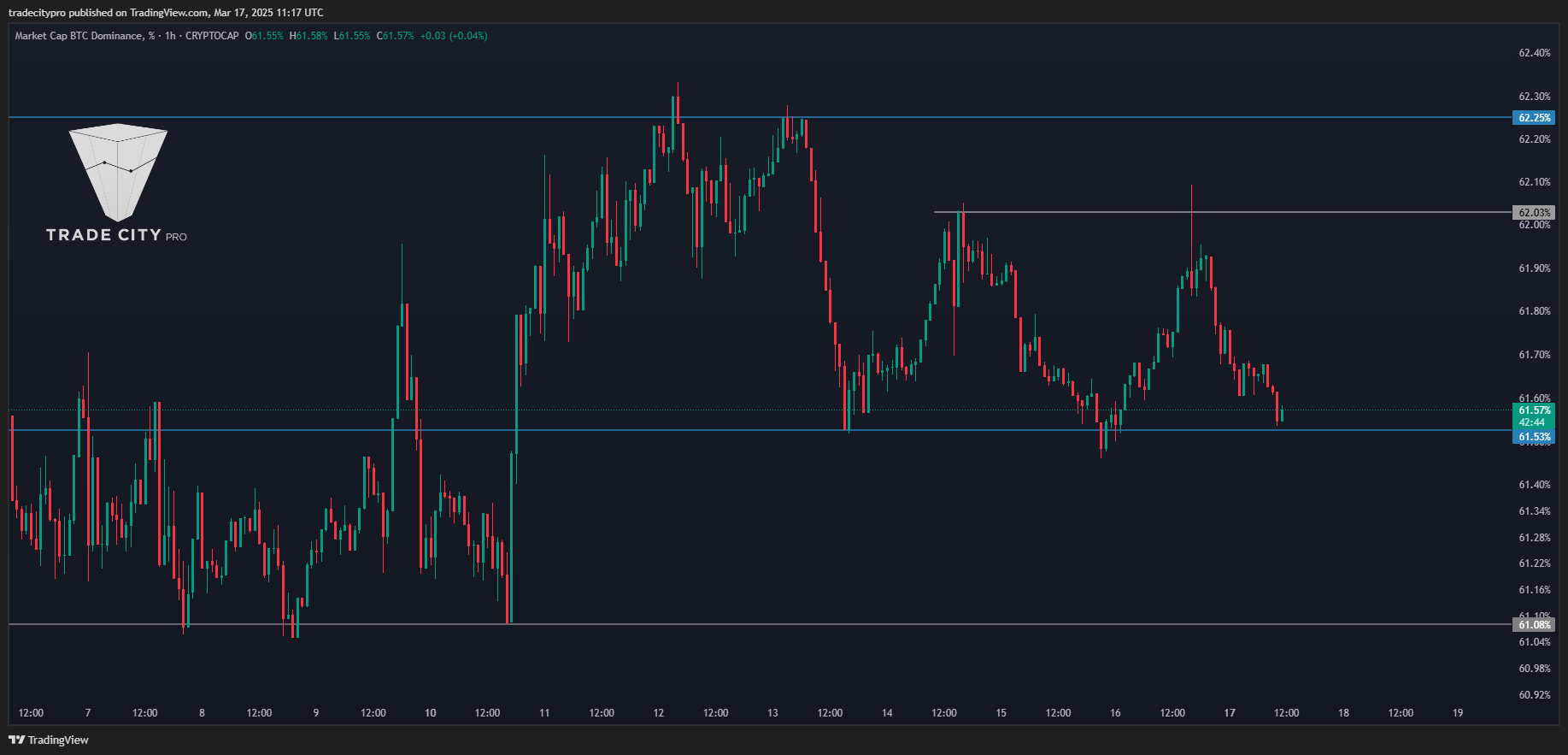Click day 9 on the time axis

click(x=316, y=713)
